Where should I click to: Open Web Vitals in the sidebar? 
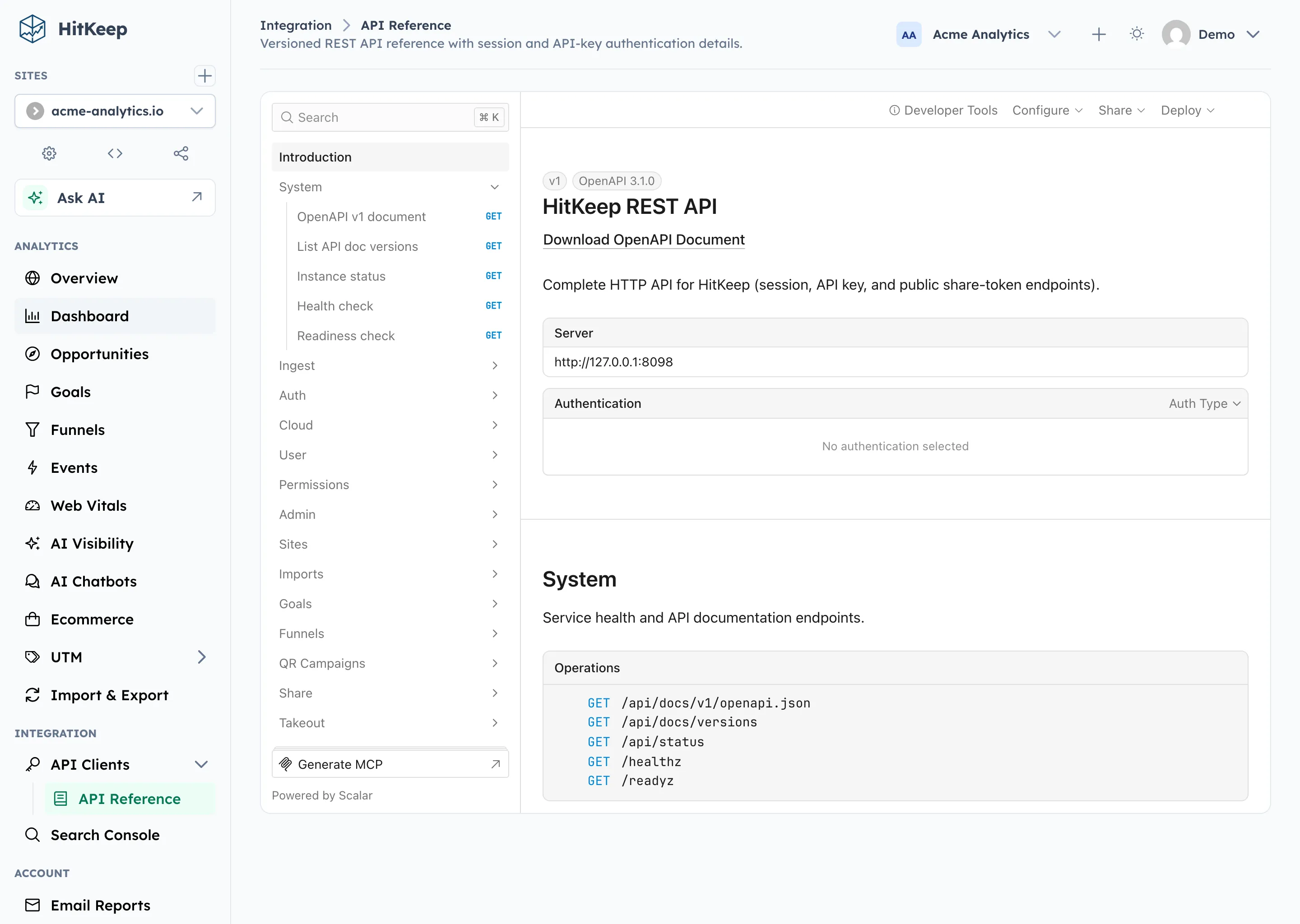pos(115,505)
